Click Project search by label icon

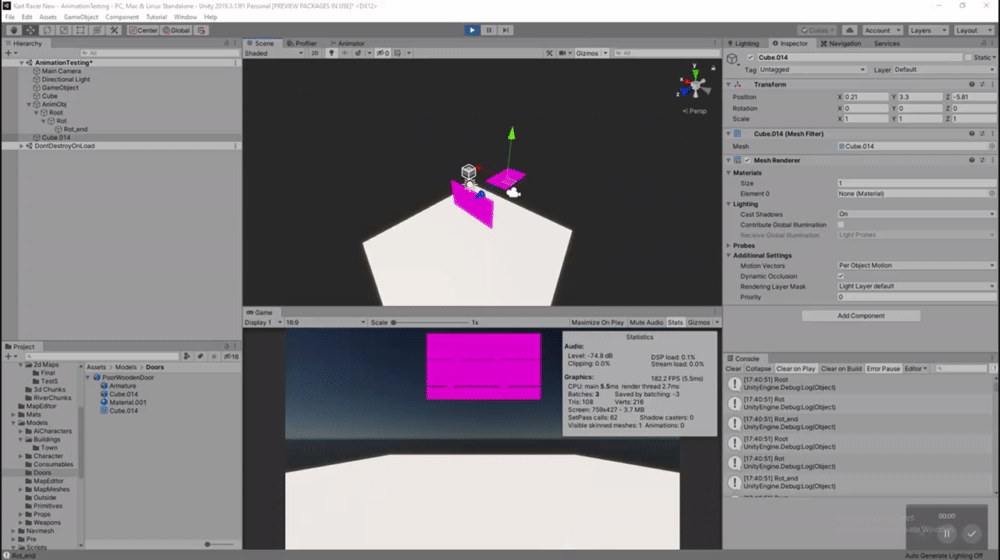200,357
